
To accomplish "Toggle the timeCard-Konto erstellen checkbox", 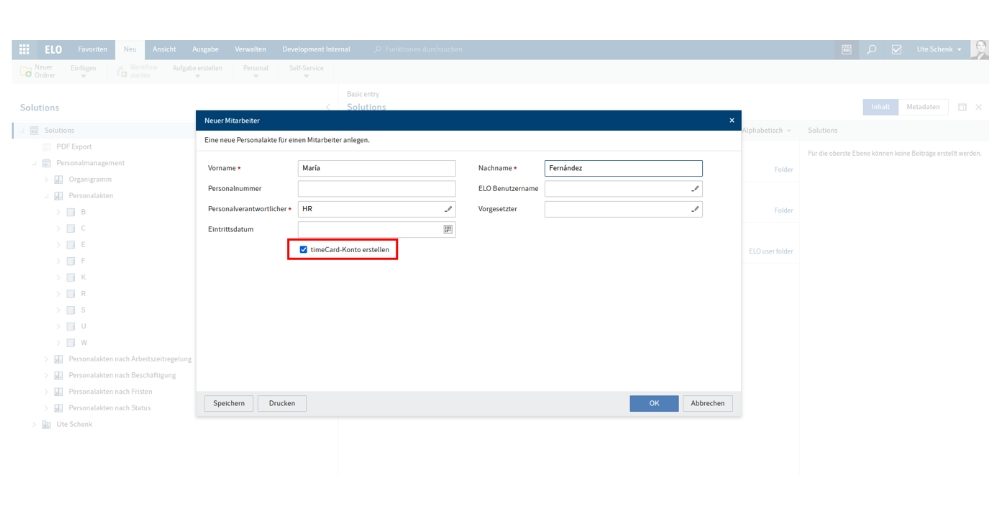I will coord(304,250).
